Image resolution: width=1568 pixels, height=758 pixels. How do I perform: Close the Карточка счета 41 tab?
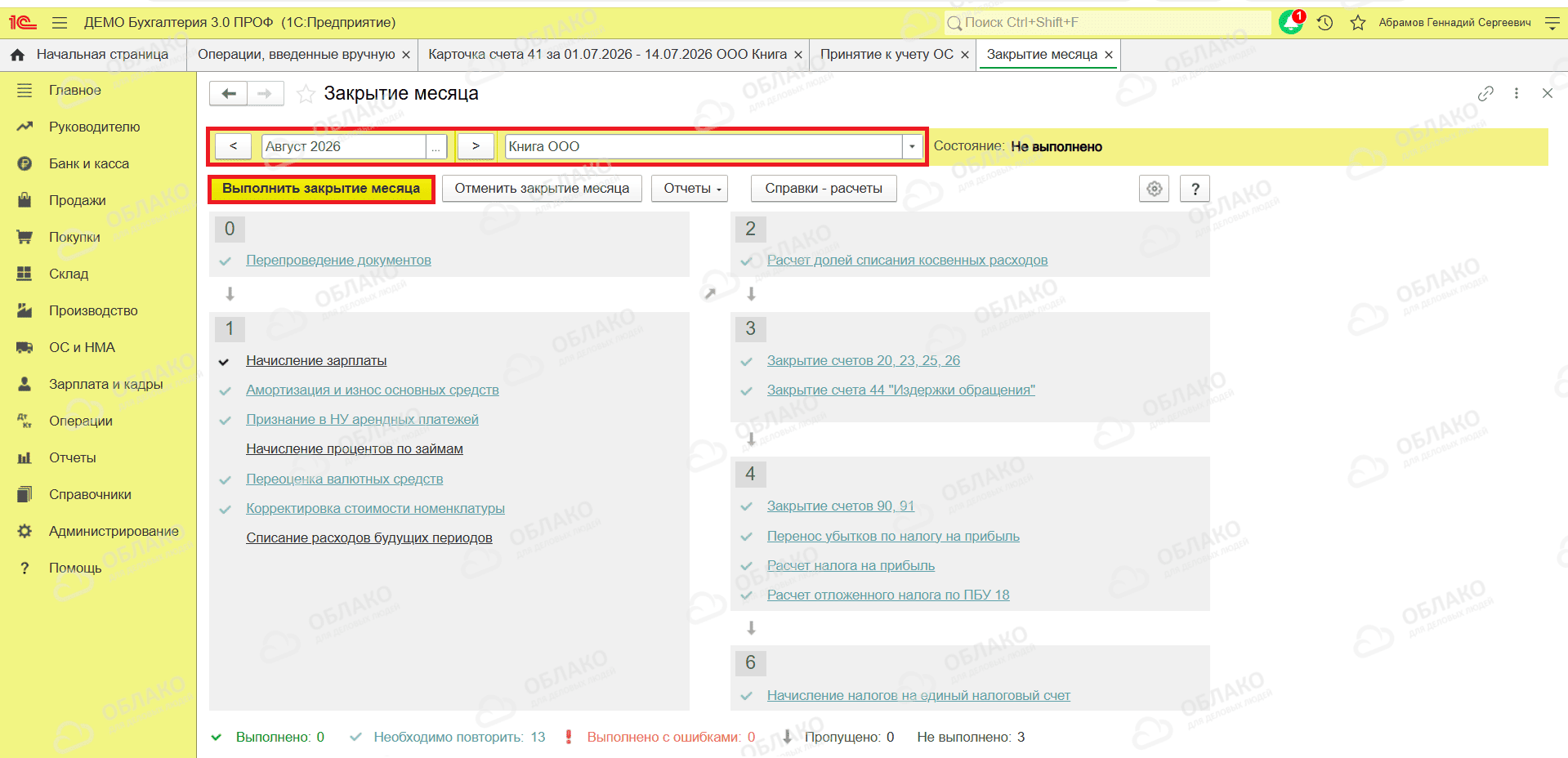point(798,55)
